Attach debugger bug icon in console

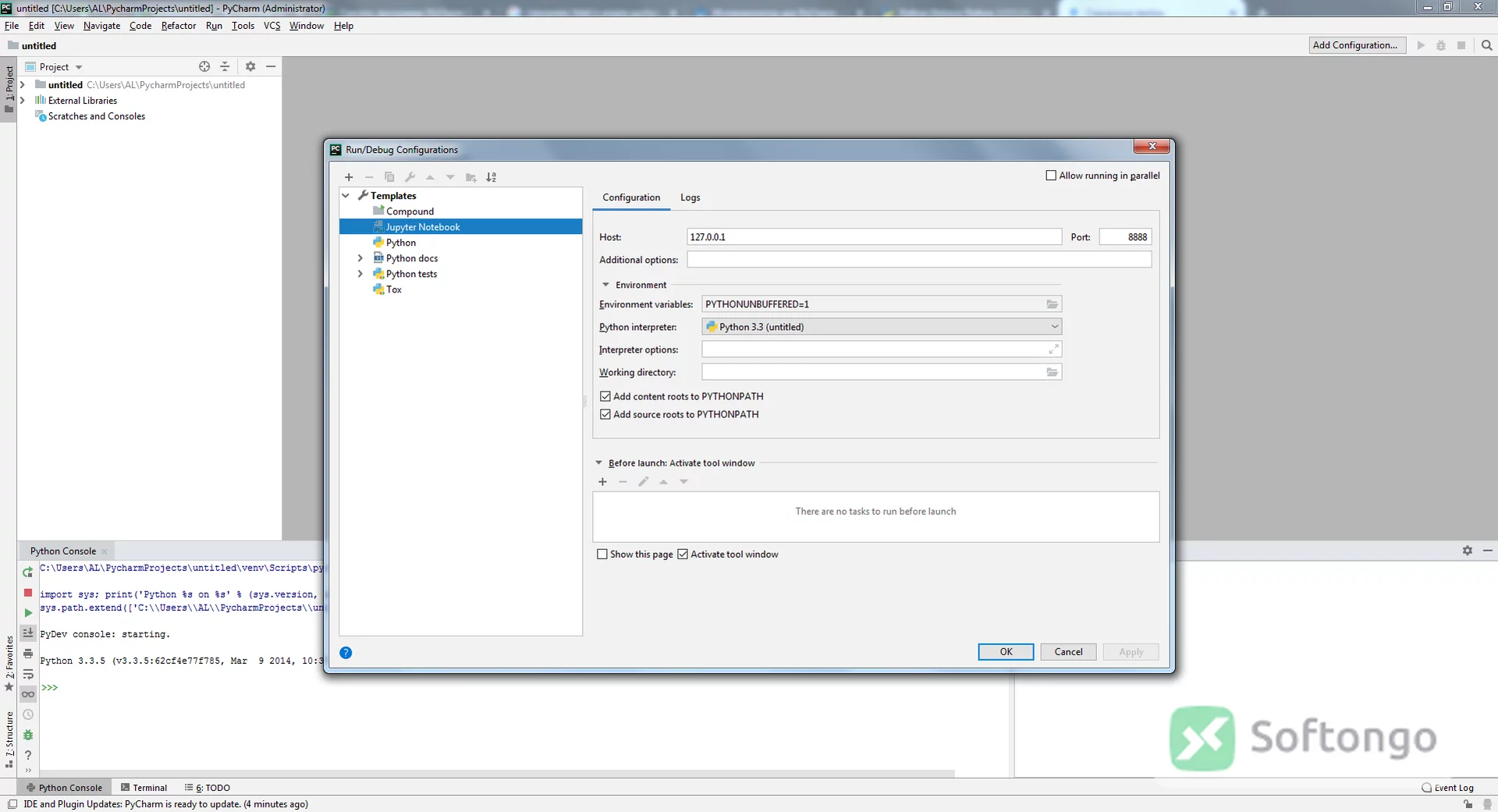pos(28,735)
